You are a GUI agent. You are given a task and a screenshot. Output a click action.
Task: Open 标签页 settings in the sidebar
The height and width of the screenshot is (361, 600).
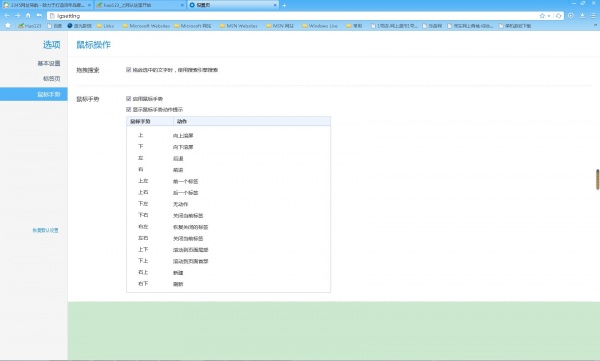(52, 78)
